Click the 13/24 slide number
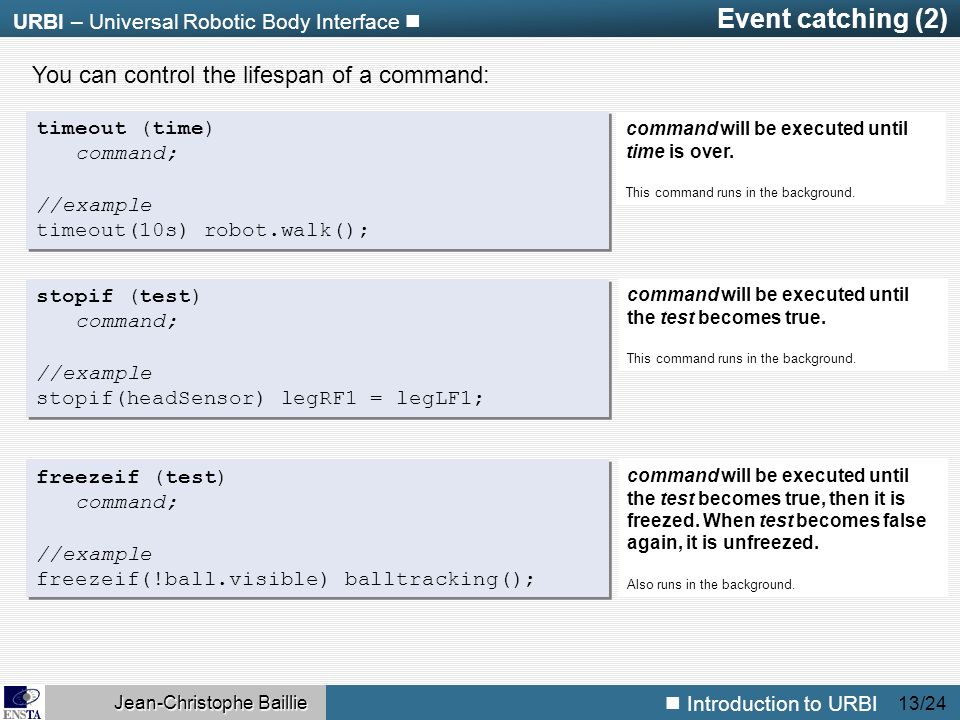 [922, 703]
